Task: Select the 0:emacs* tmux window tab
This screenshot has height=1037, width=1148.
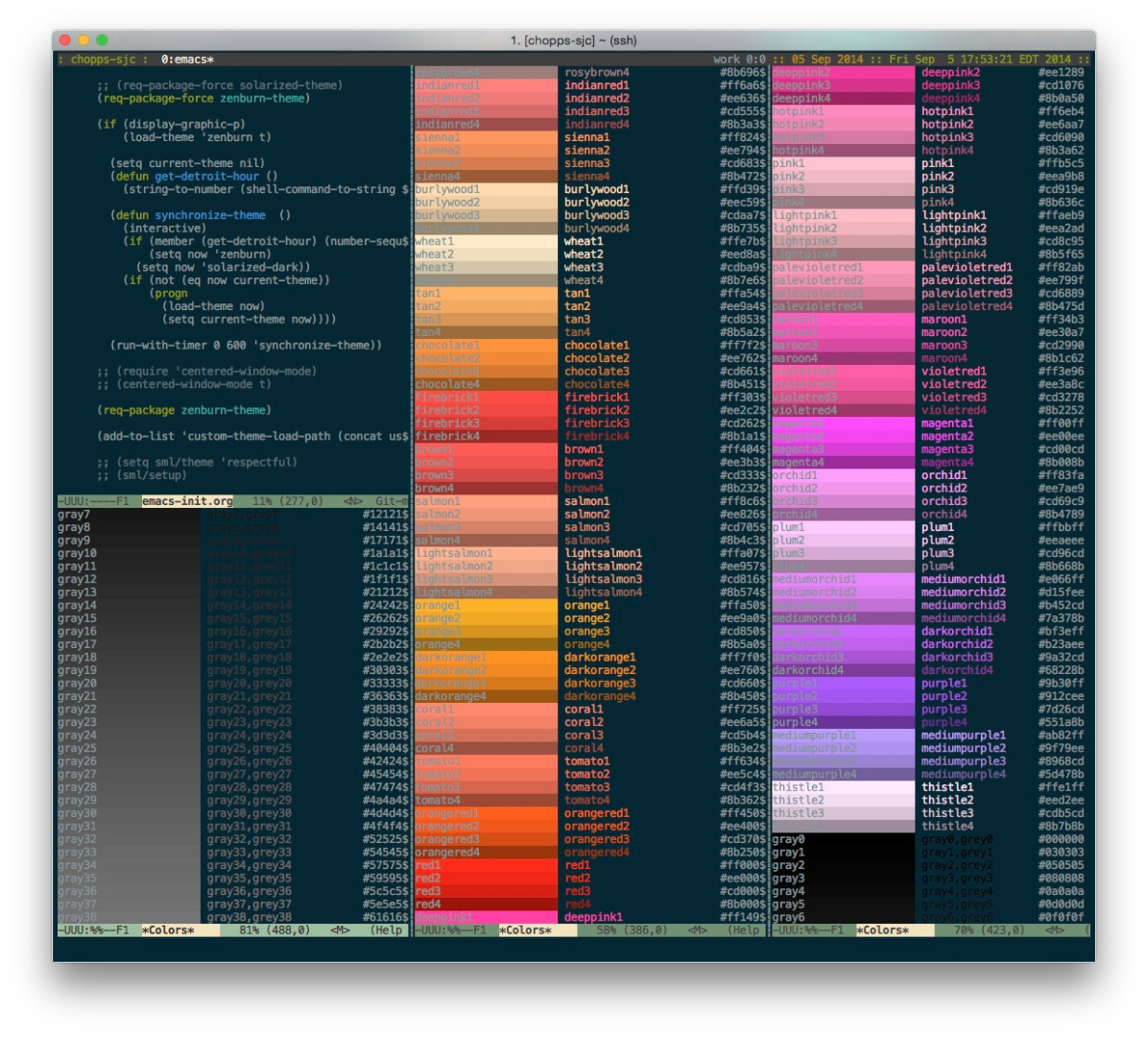Action: click(x=187, y=60)
